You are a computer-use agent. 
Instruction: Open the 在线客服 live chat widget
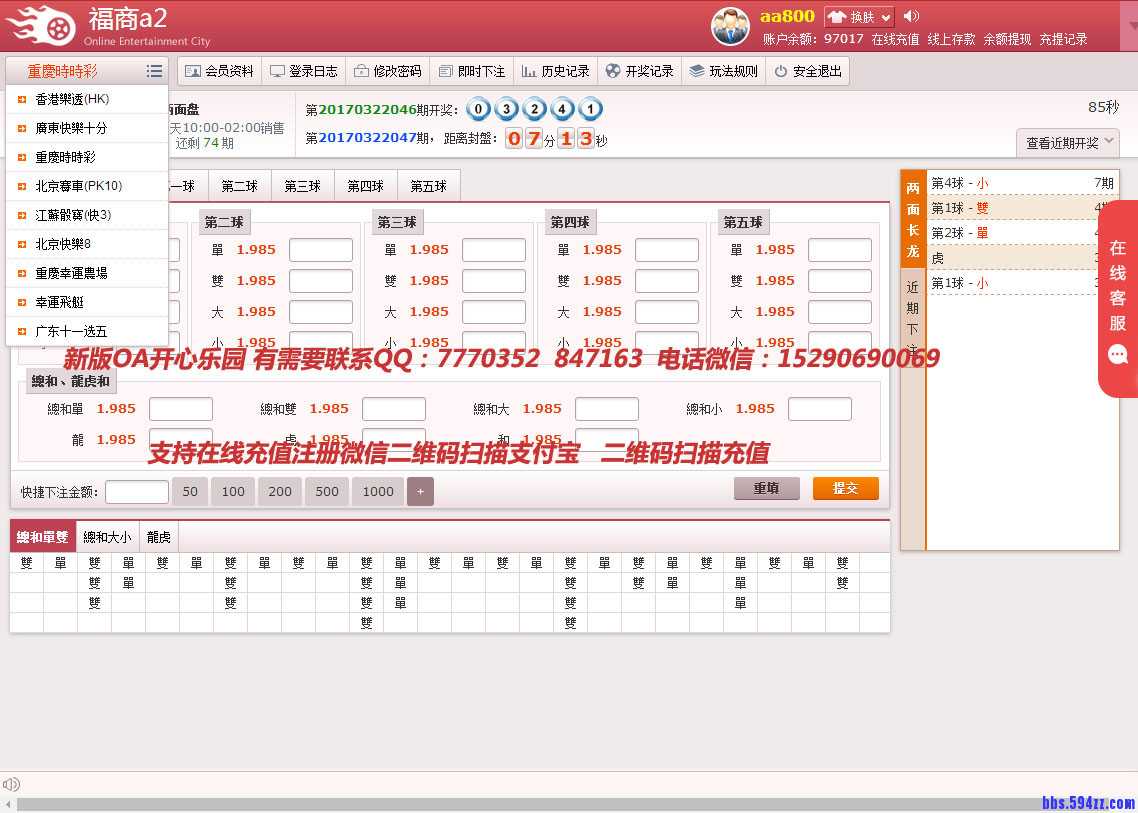click(1117, 299)
